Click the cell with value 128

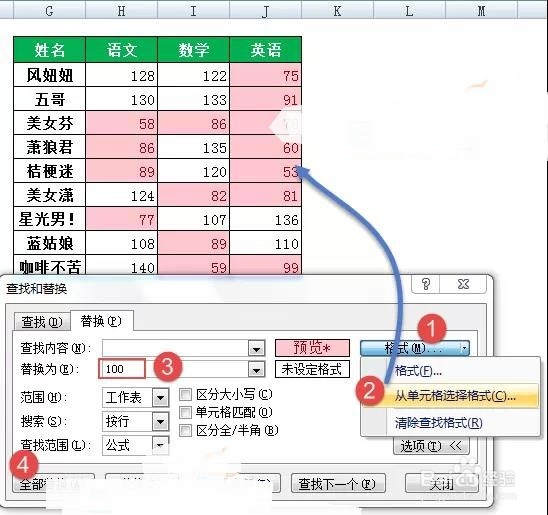[x=122, y=75]
